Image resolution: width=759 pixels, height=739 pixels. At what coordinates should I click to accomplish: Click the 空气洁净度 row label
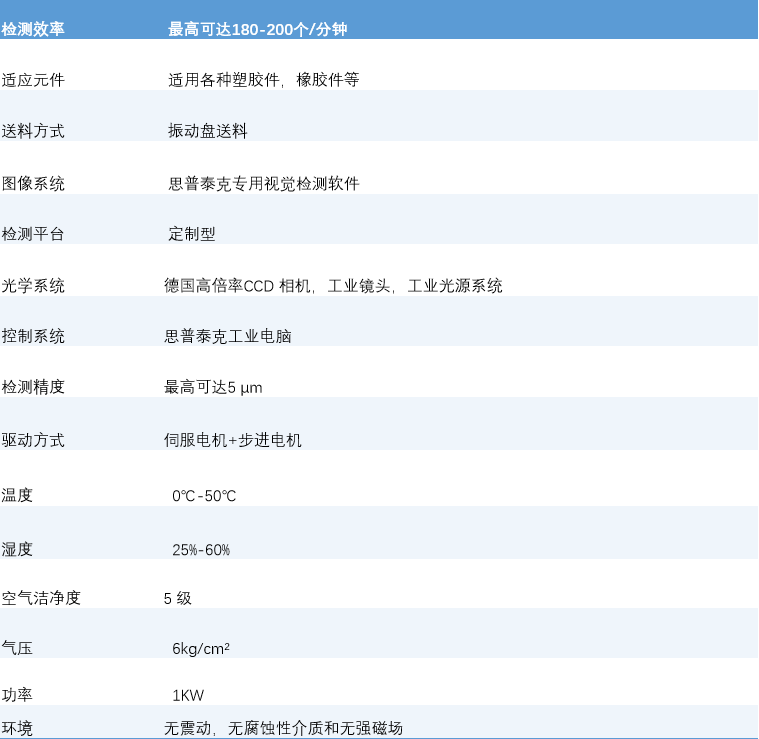pos(41,598)
